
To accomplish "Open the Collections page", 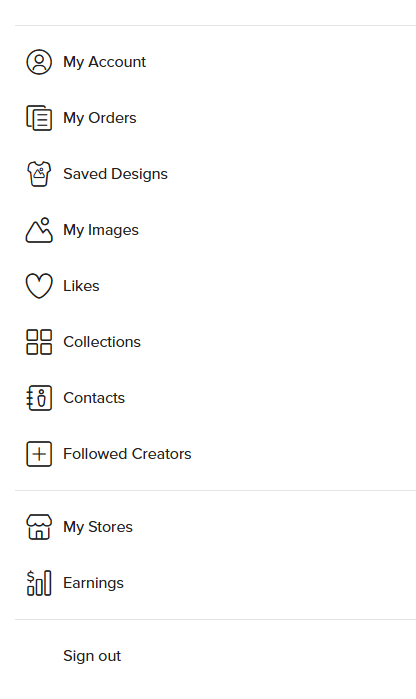I will pyautogui.click(x=102, y=342).
